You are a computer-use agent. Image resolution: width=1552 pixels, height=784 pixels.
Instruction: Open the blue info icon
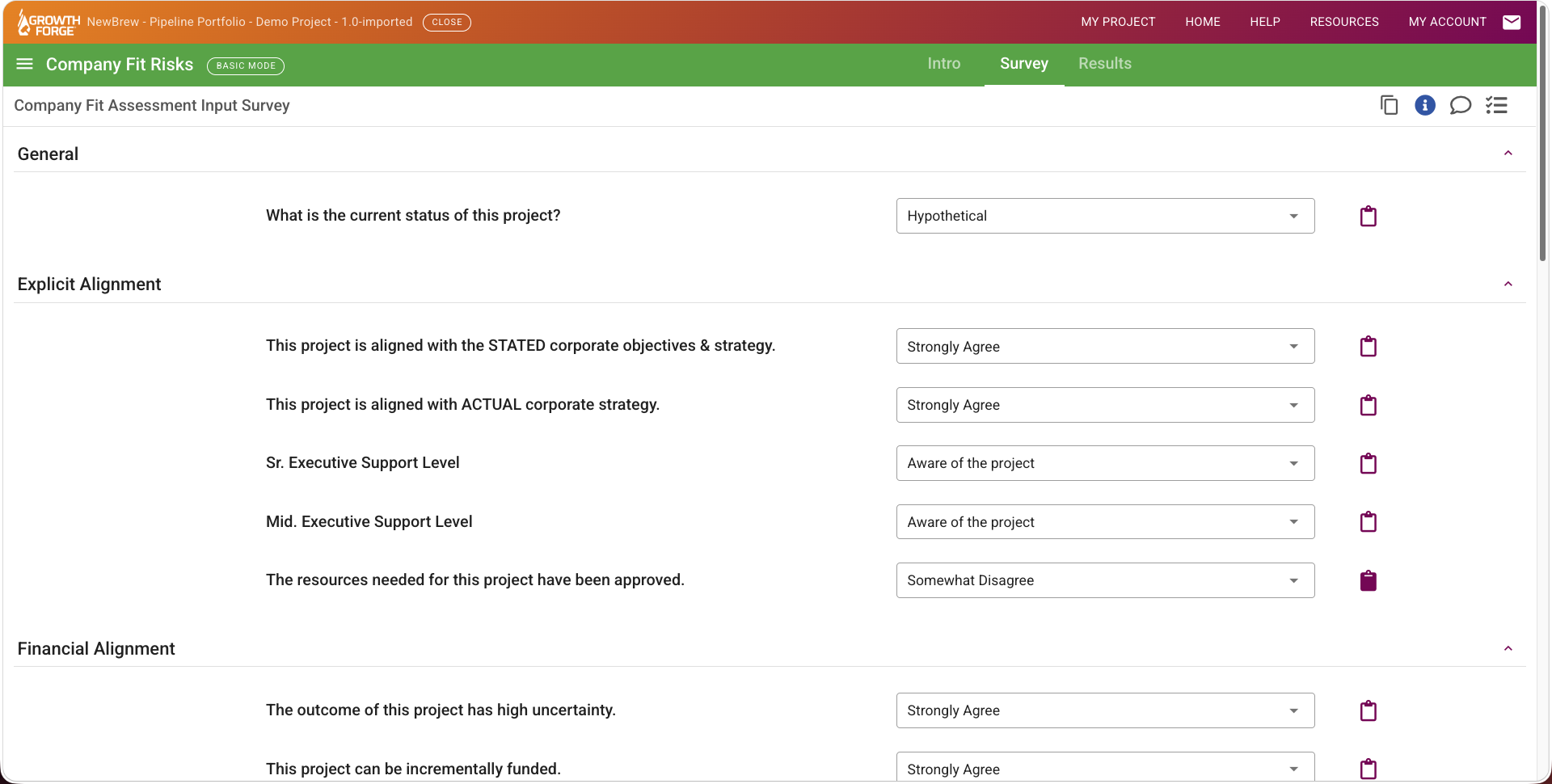1425,105
